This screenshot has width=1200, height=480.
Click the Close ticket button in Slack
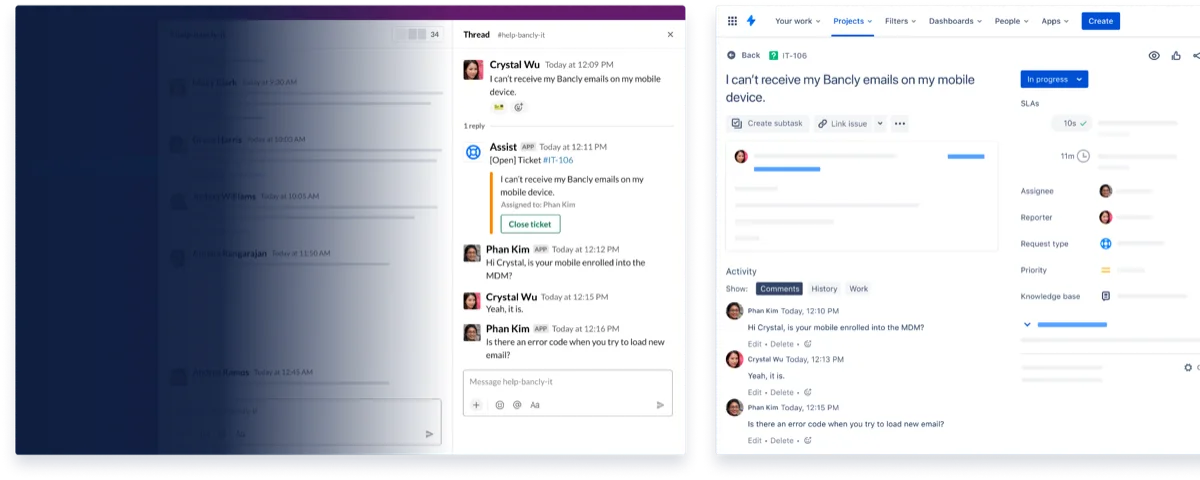click(x=530, y=224)
